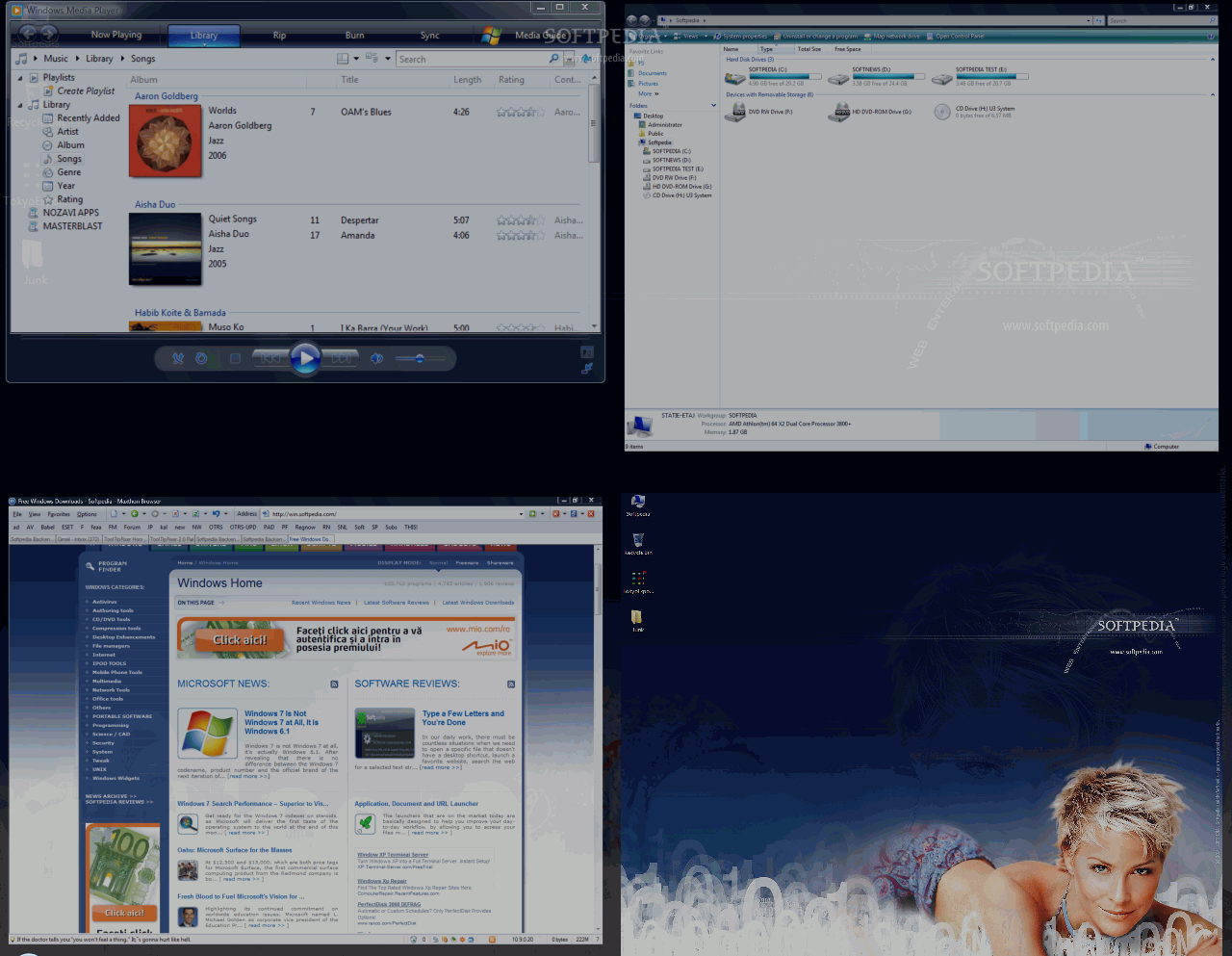Click Map network drive in the toolbar
Screen dimensions: 1232x956
(893, 37)
